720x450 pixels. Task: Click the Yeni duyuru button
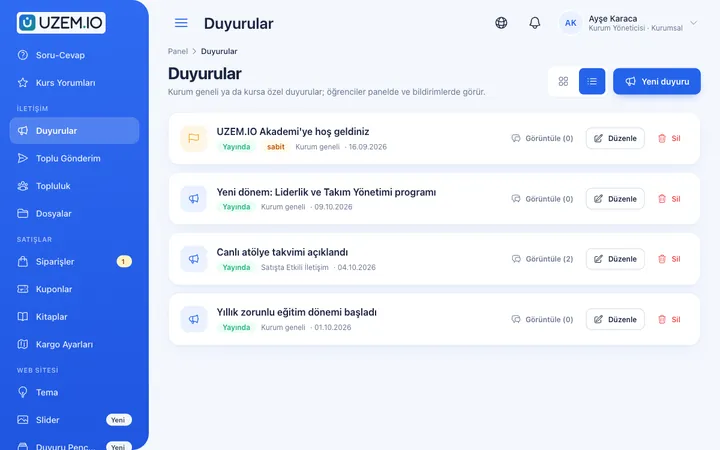[x=657, y=81]
